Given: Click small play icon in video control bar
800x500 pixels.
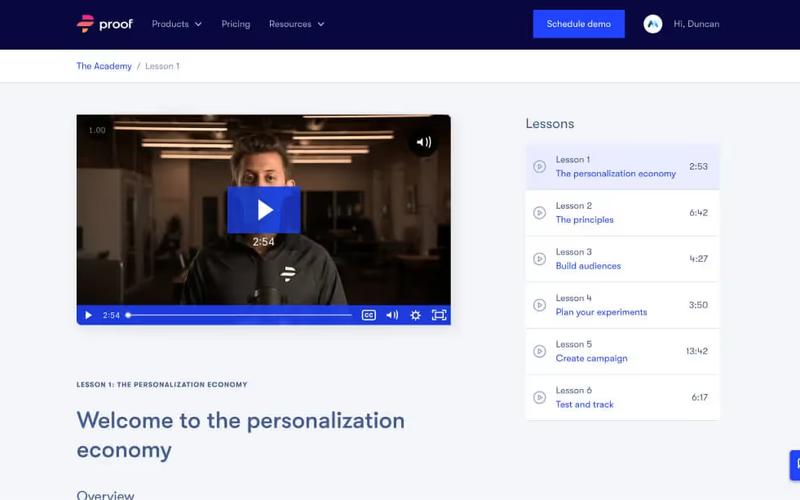Looking at the screenshot, I should point(88,315).
